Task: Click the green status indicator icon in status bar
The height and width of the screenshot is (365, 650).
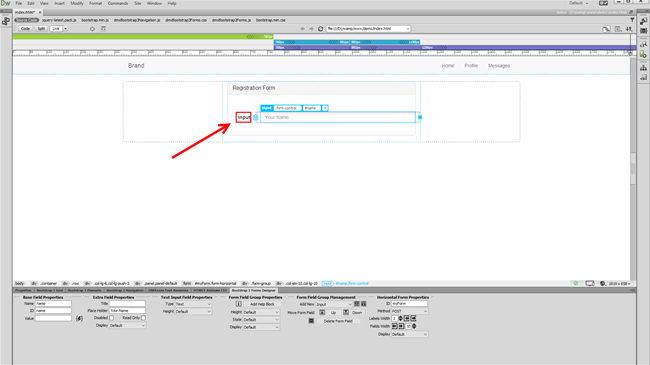Action: pos(576,284)
